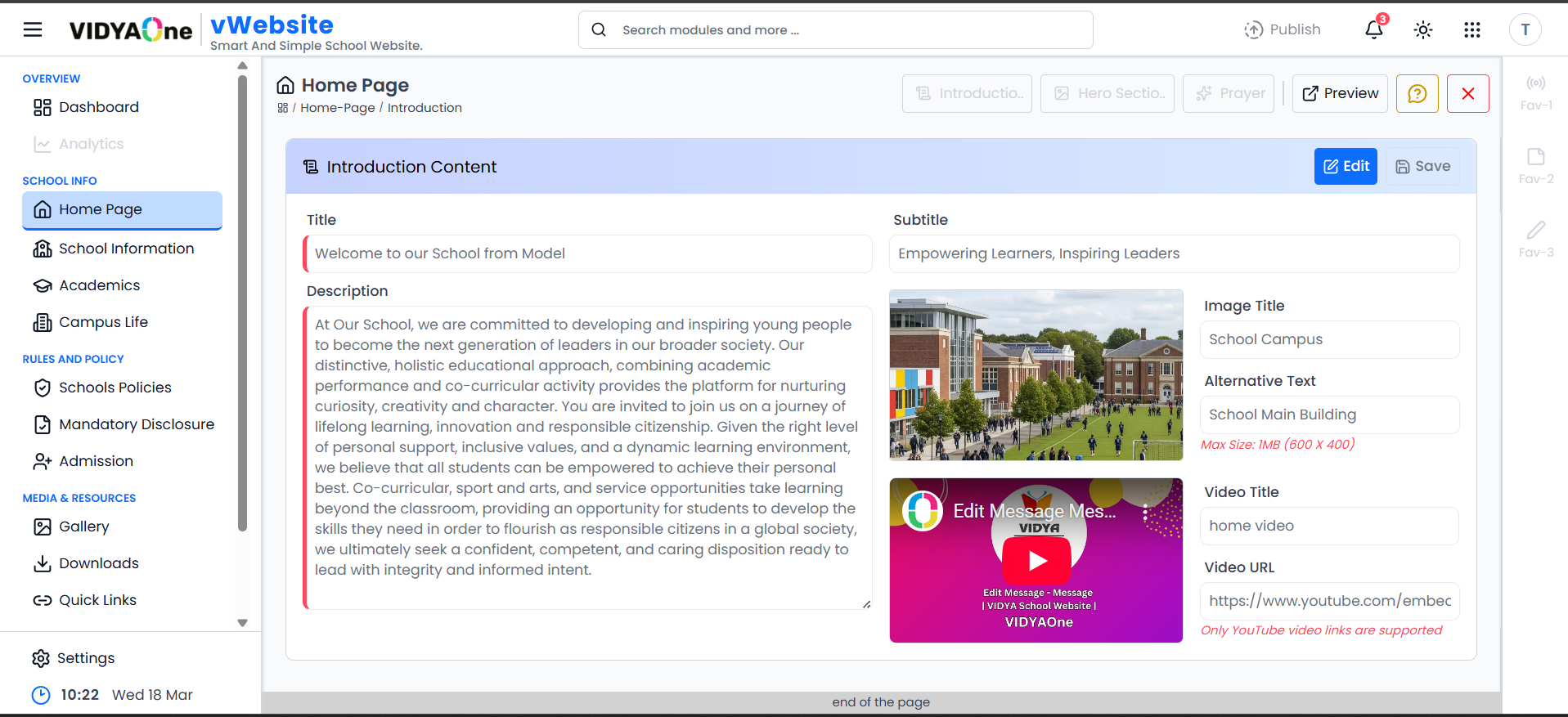1568x717 pixels.
Task: Click the Save button
Action: [1422, 166]
